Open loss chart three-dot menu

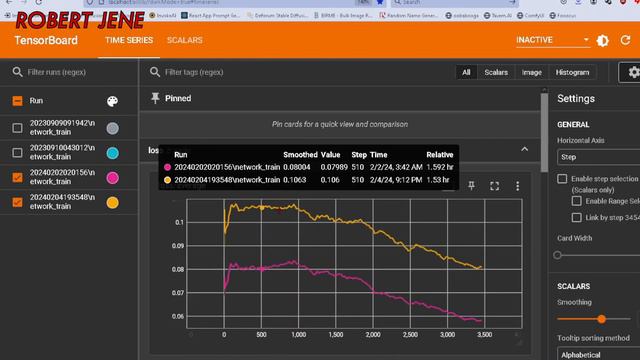coord(518,186)
